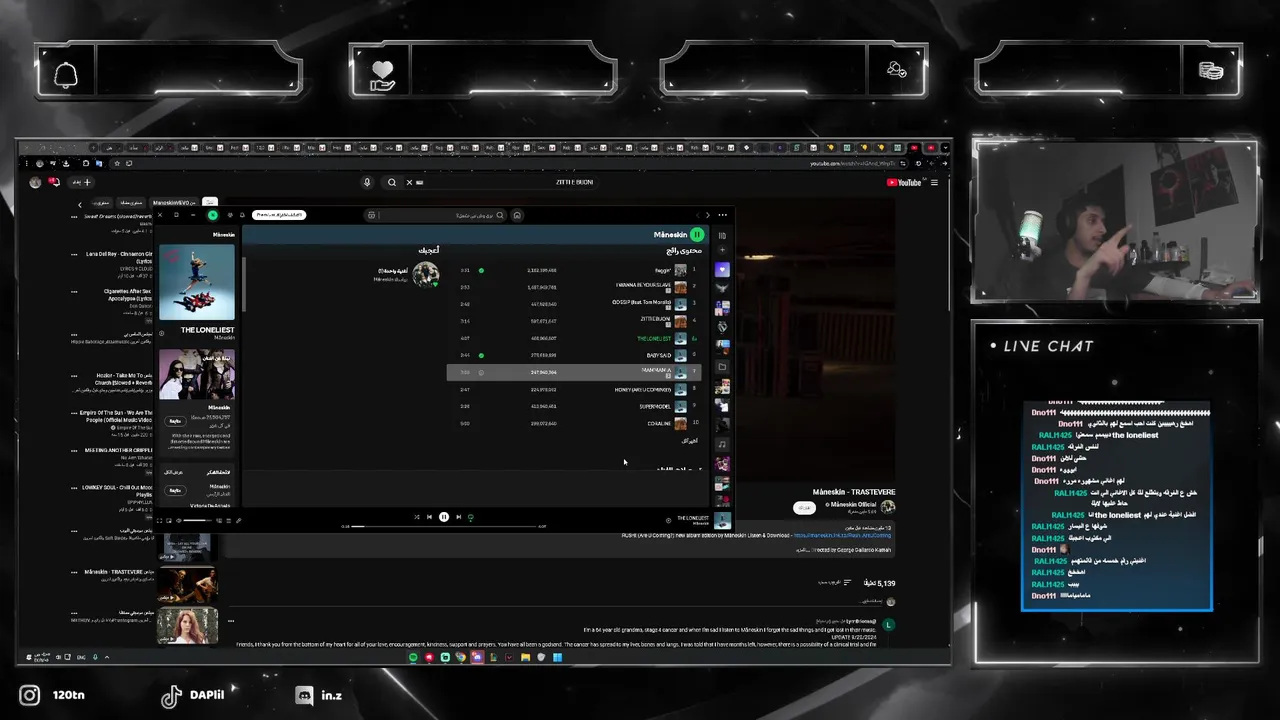Viewport: 1280px width, 720px height.
Task: Expand Spotify popular tracks 'see more'
Action: pos(690,441)
